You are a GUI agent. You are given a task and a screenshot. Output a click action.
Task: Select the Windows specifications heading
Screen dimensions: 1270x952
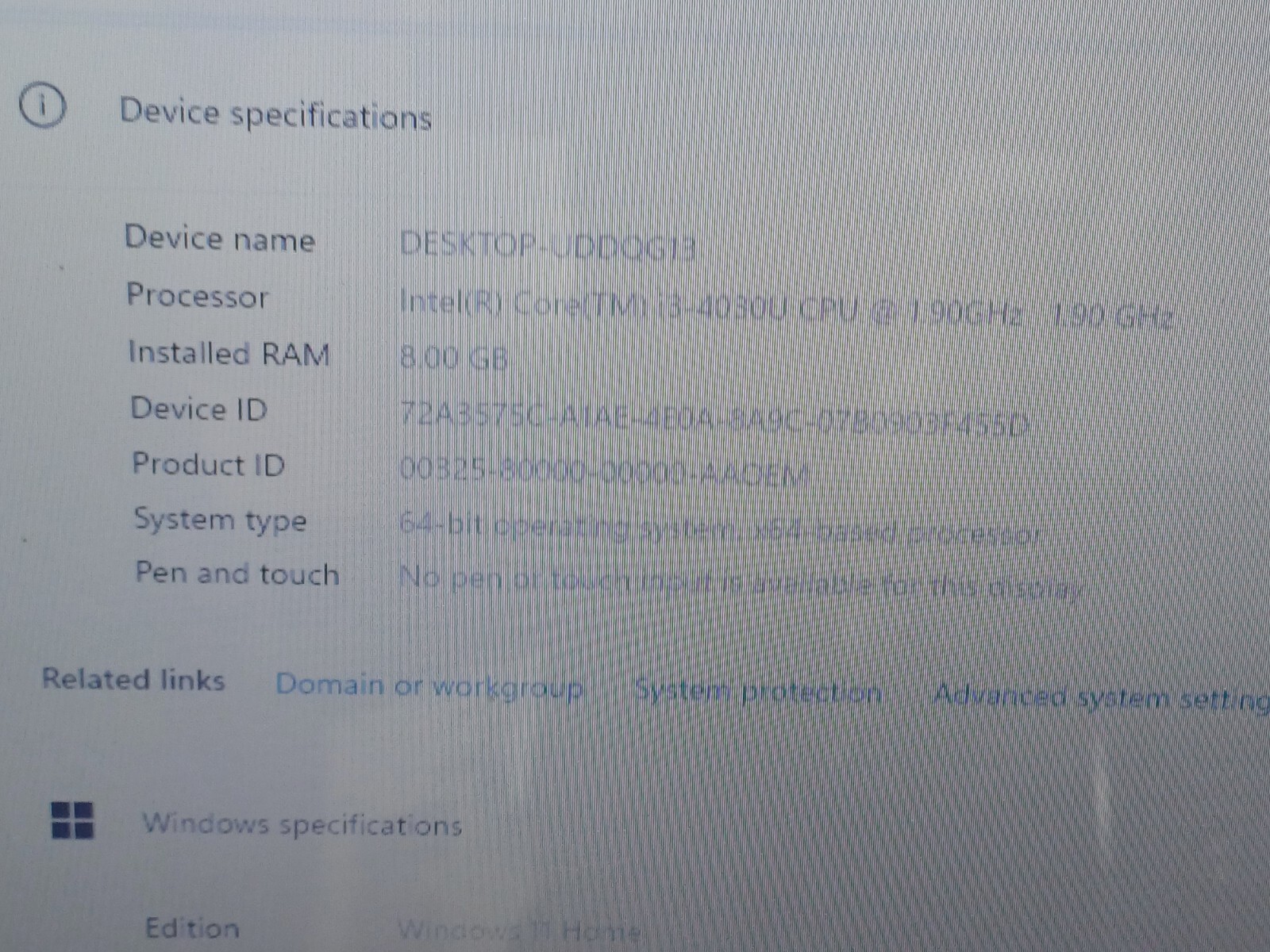[302, 824]
